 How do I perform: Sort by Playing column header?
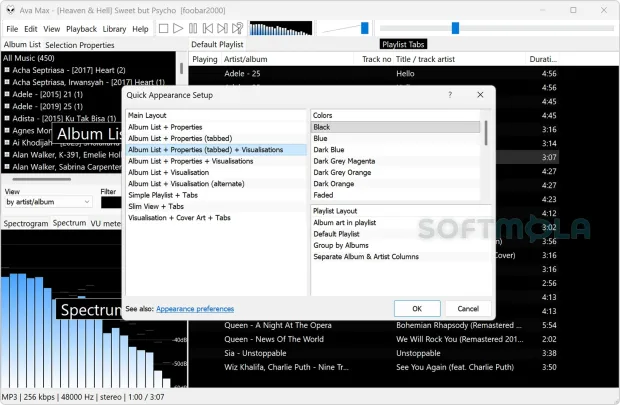pos(204,59)
